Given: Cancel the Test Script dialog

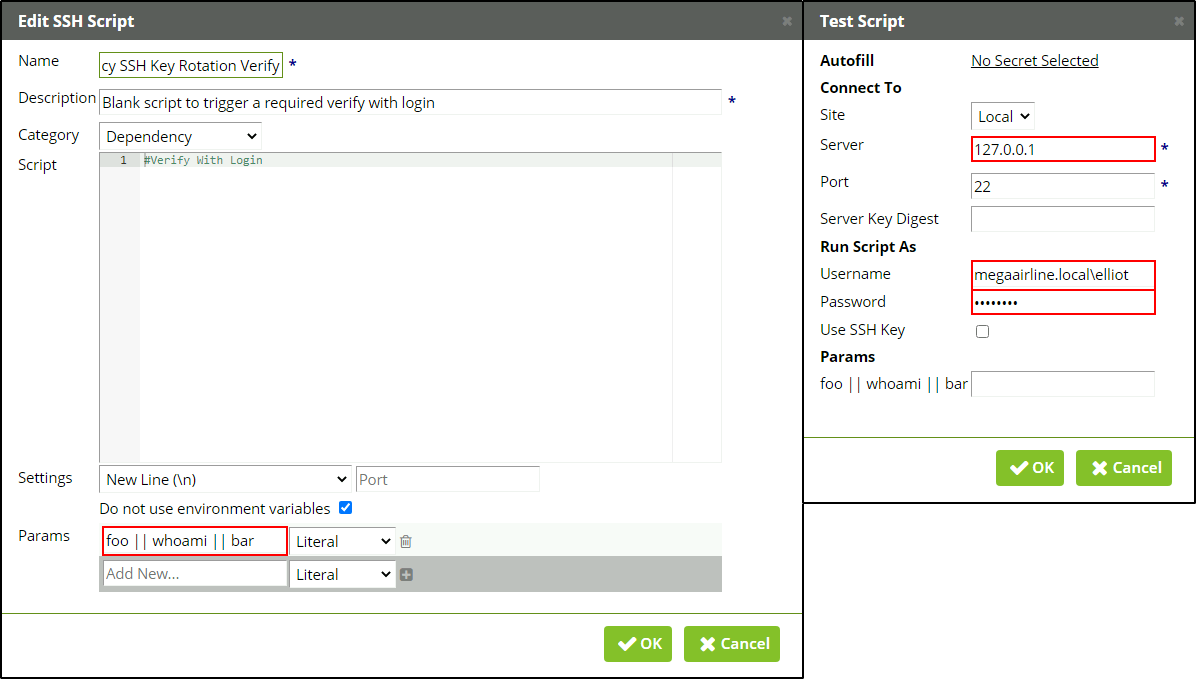Looking at the screenshot, I should point(1124,468).
